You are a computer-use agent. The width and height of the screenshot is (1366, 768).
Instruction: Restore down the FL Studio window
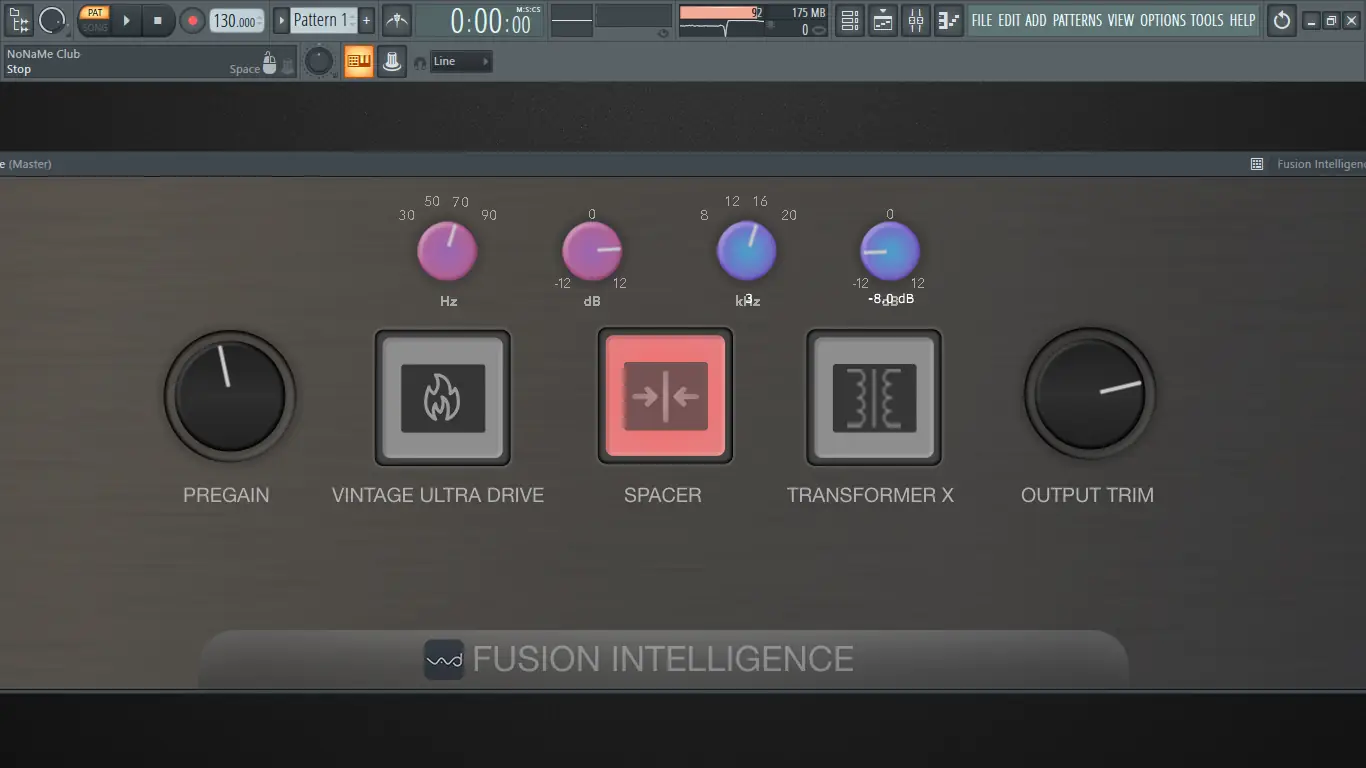point(1331,21)
